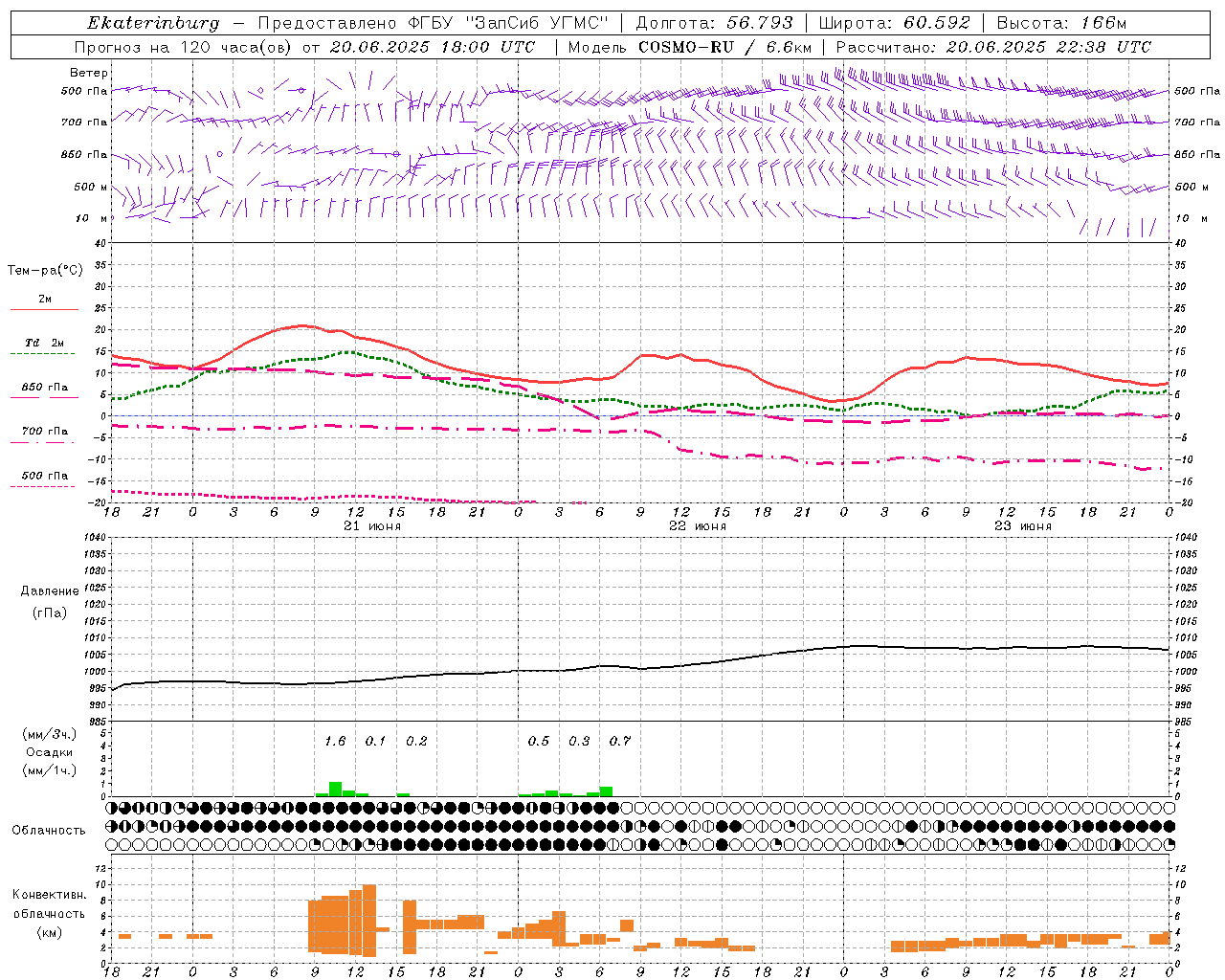This screenshot has width=1225, height=980.
Task: Click the '700 гПа' temperature legend entry
Action: pyautogui.click(x=45, y=431)
